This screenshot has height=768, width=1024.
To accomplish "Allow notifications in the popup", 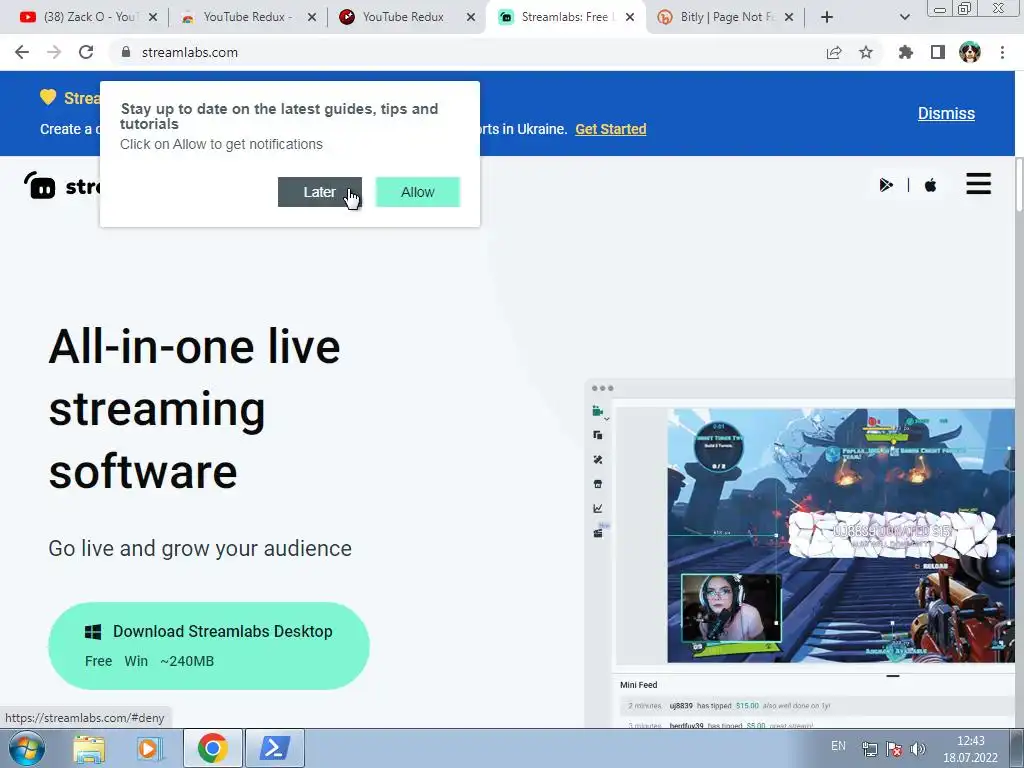I will (x=417, y=192).
